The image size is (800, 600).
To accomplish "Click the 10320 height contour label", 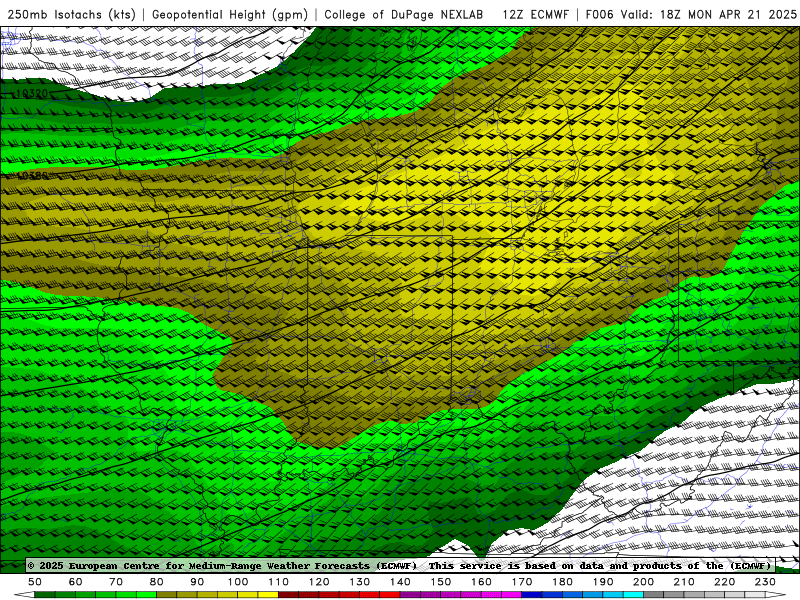I will 32,93.
